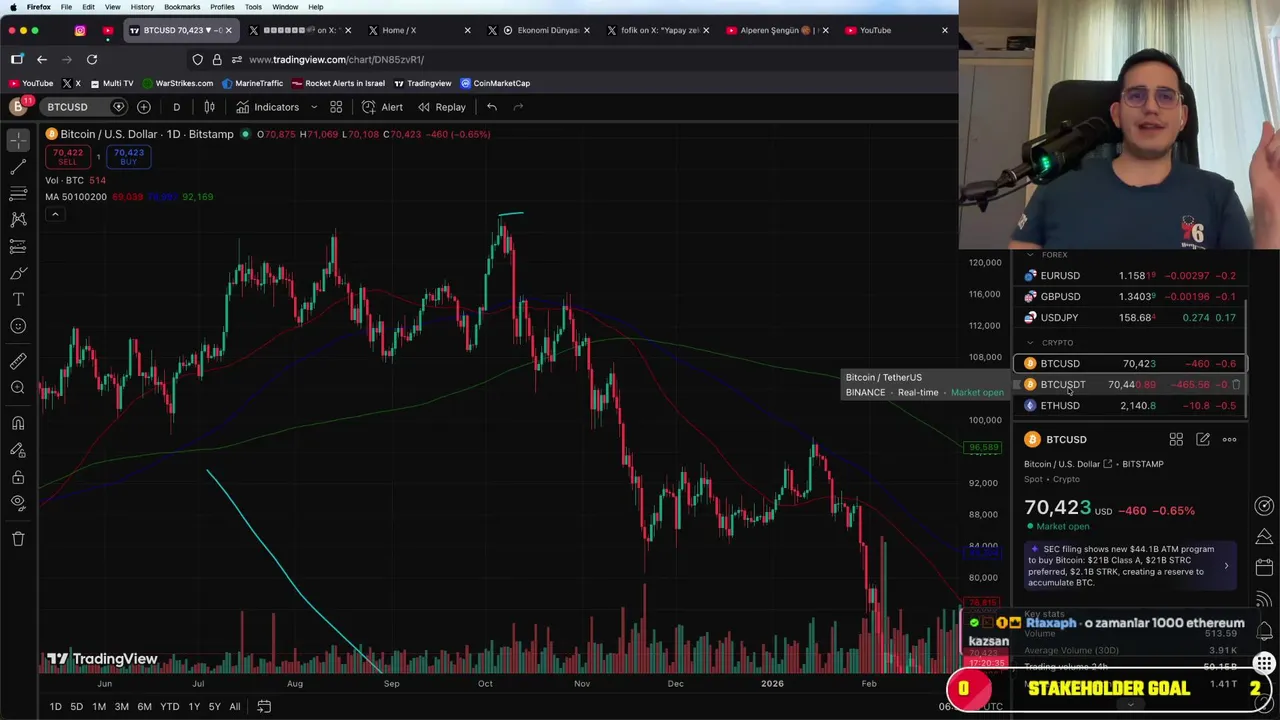Select the trend line drawing tool
The image size is (1280, 720).
(x=18, y=167)
